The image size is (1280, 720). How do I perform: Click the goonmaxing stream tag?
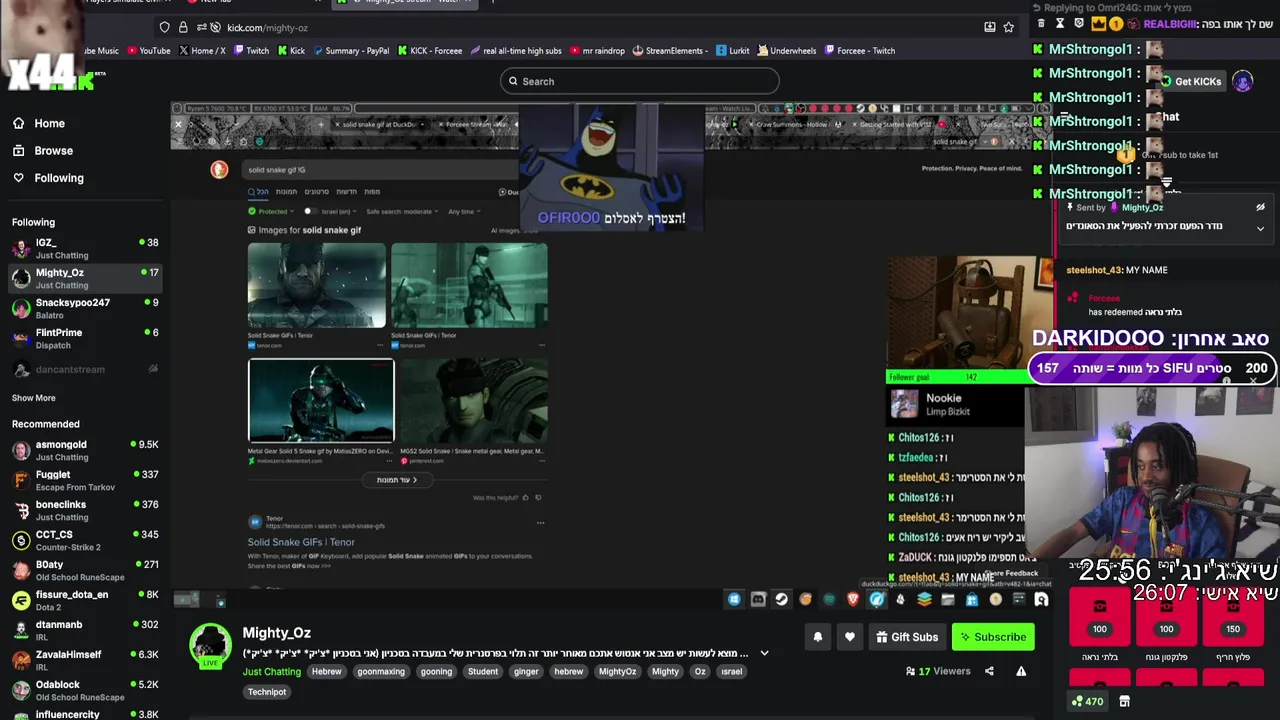click(381, 671)
